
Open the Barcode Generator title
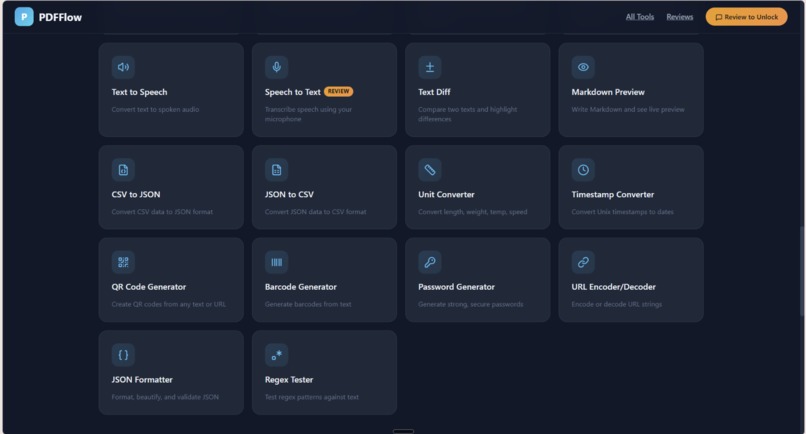301,287
